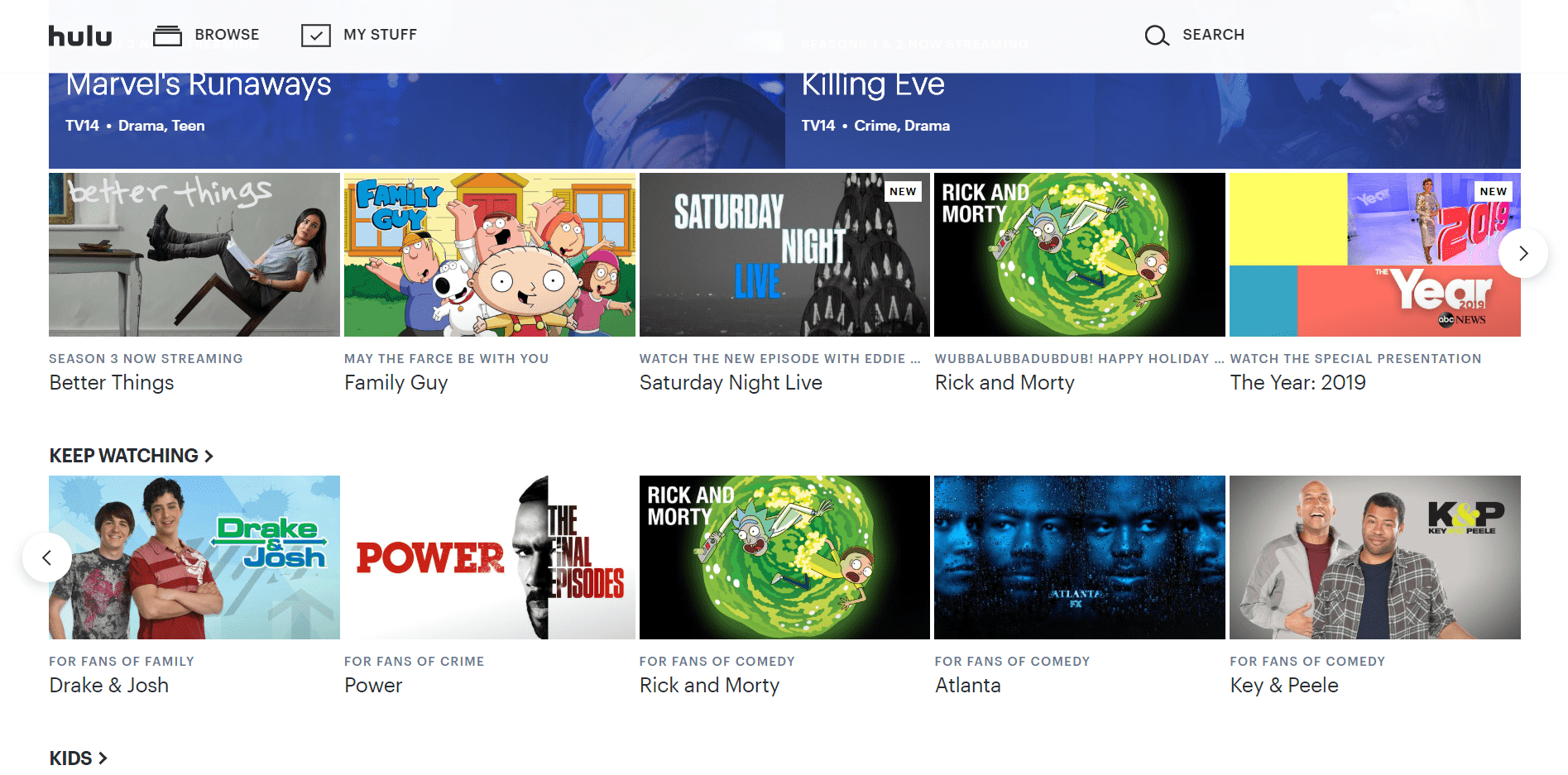This screenshot has width=1568, height=775.
Task: Click the left carousel arrow
Action: coord(46,557)
